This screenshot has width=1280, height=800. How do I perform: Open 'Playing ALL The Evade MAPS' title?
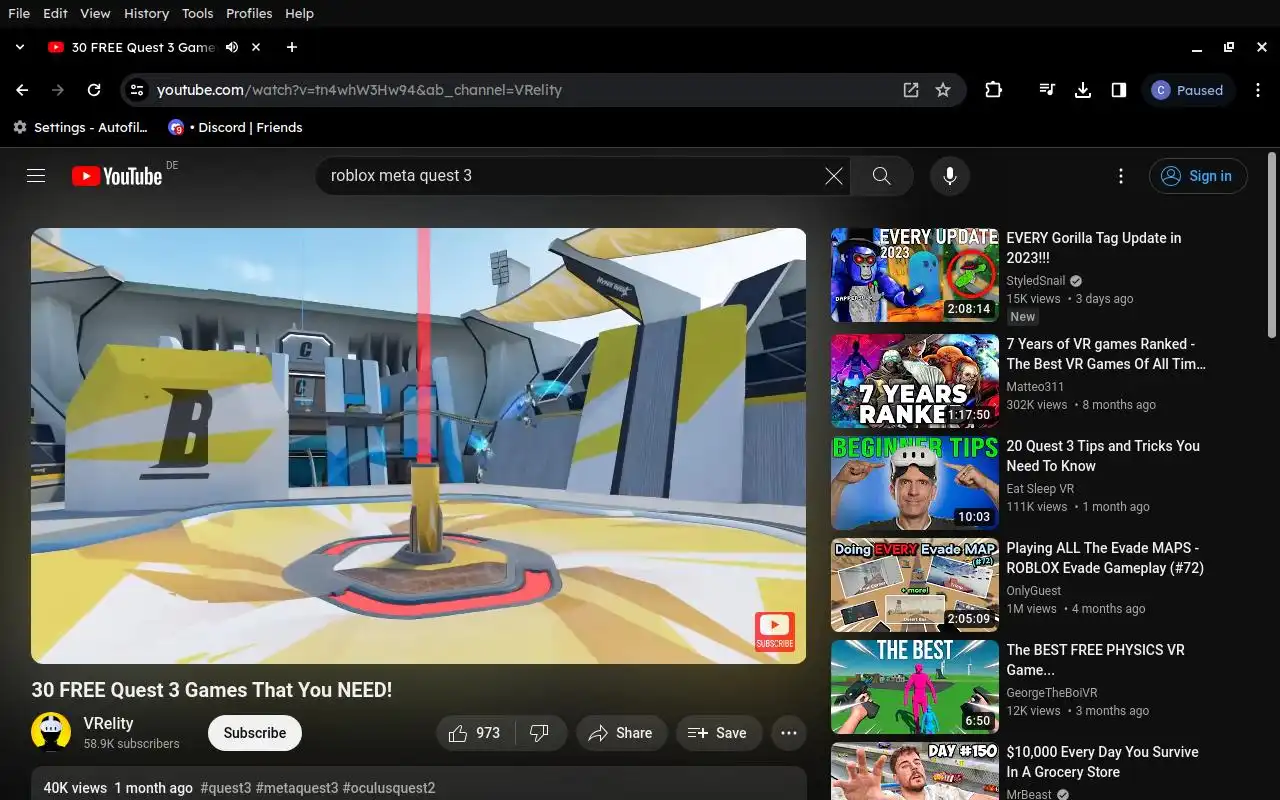coord(1104,558)
